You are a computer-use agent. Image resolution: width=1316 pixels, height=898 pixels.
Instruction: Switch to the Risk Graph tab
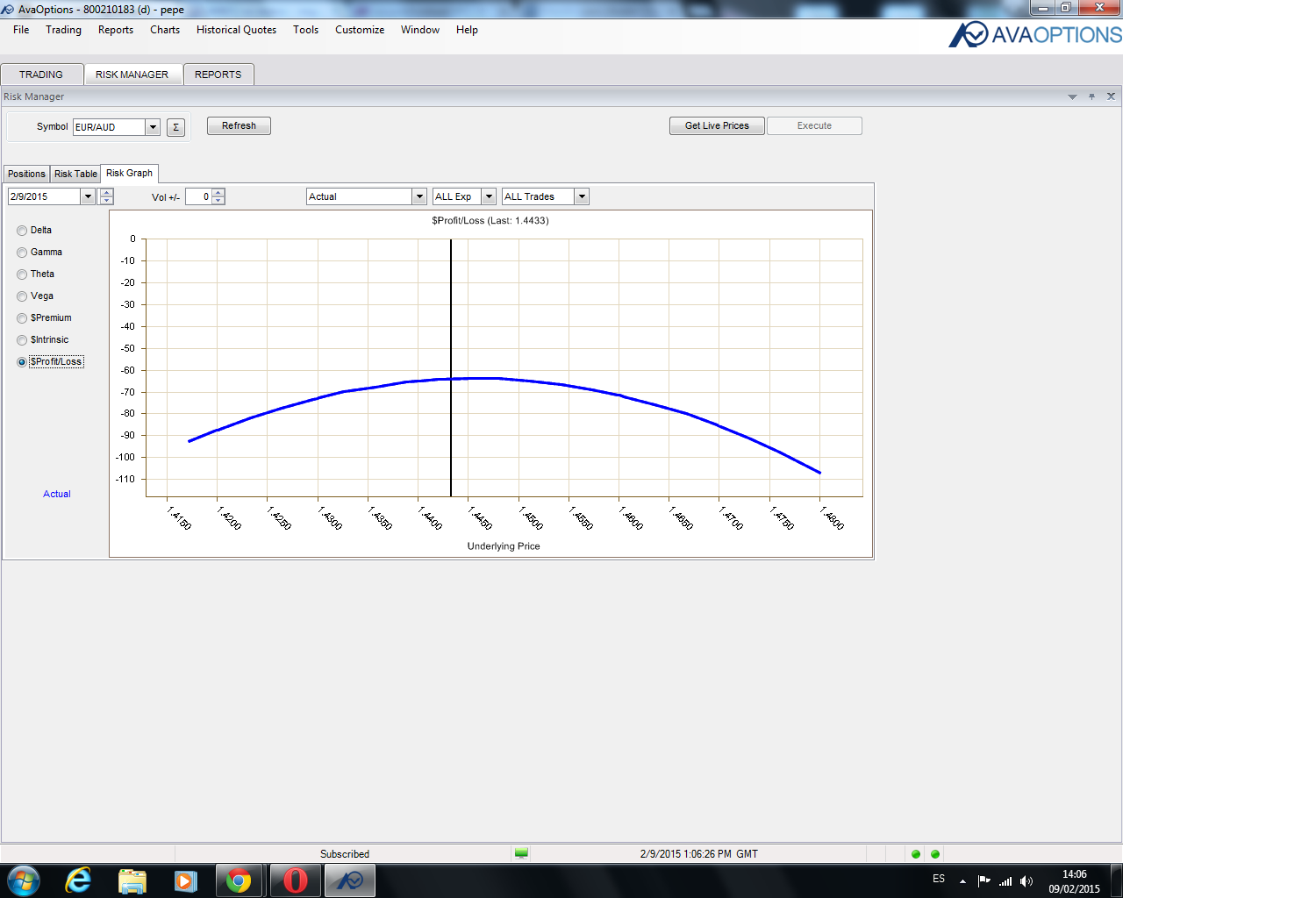(129, 173)
